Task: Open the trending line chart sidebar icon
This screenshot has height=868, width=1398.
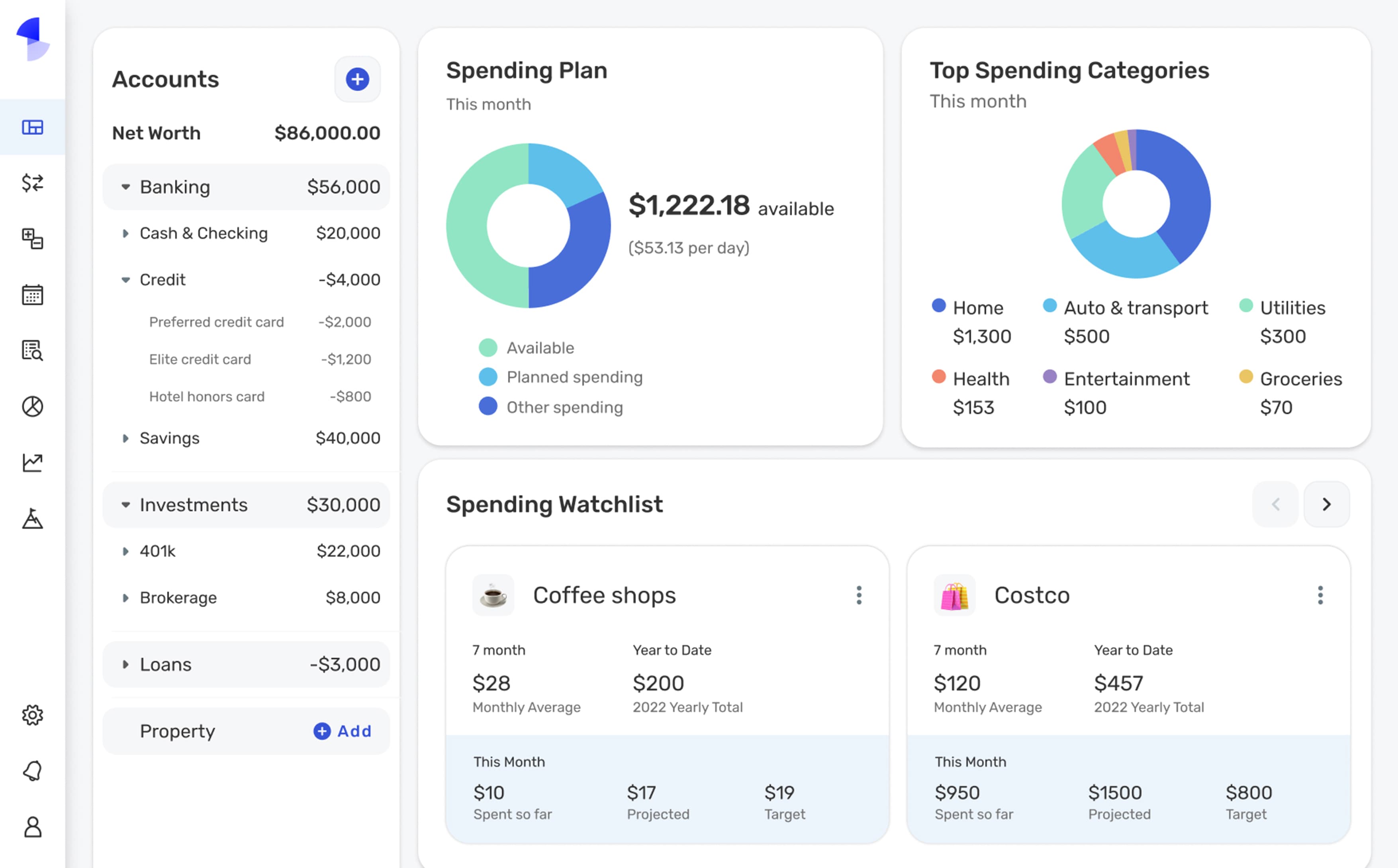Action: 33,463
